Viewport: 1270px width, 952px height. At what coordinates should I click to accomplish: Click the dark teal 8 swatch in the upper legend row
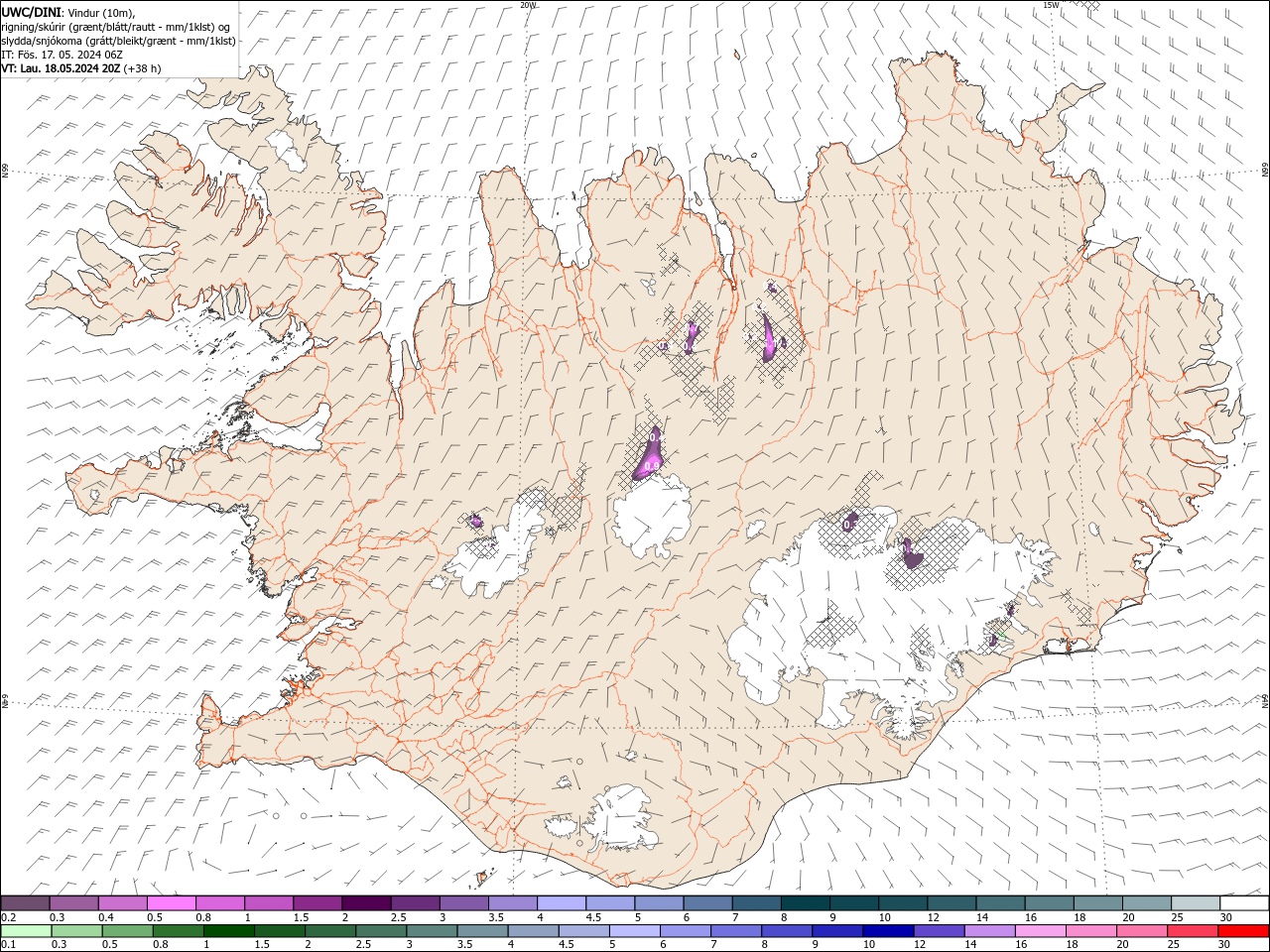pos(805,903)
